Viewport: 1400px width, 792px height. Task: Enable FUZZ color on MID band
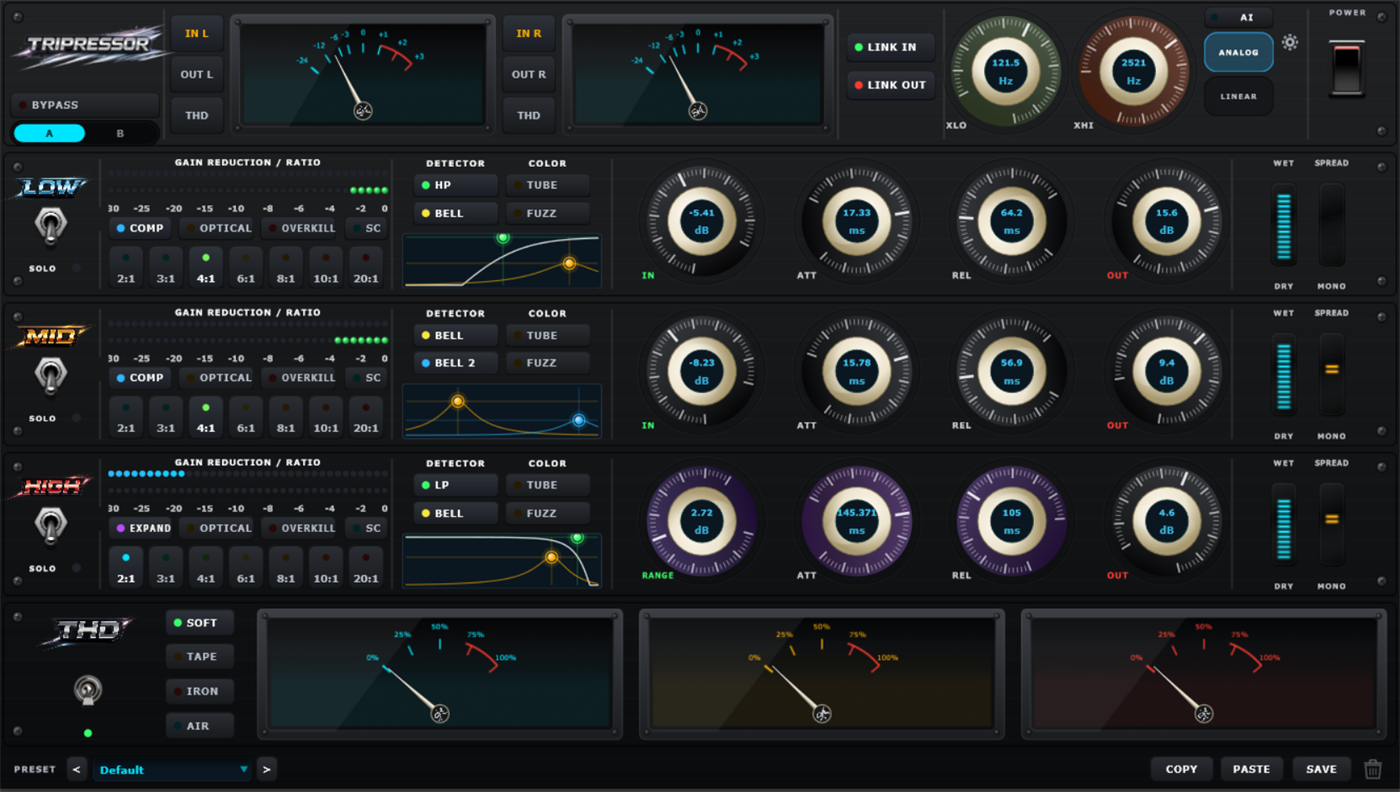pos(548,363)
